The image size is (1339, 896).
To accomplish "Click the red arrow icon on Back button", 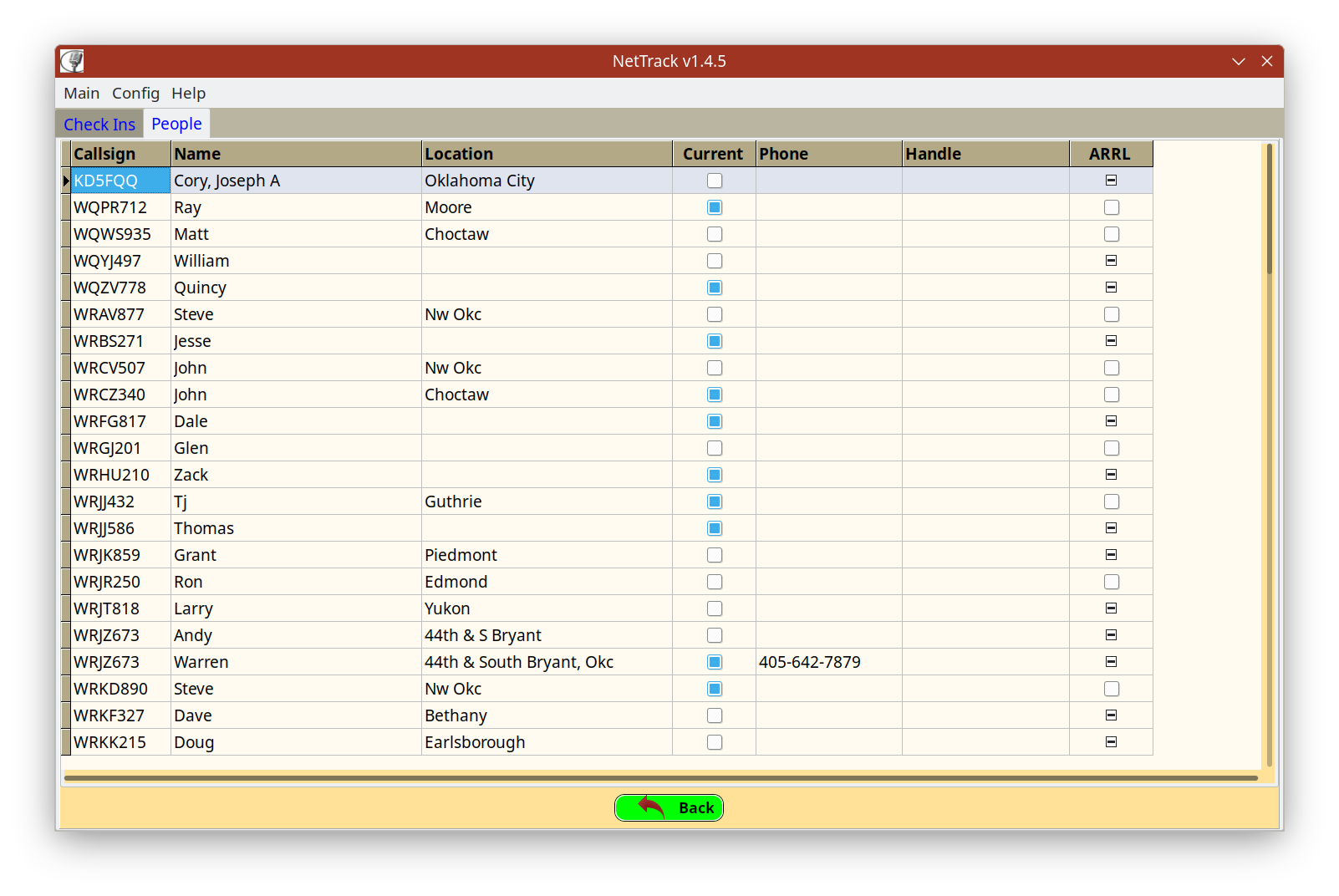I will [x=651, y=807].
